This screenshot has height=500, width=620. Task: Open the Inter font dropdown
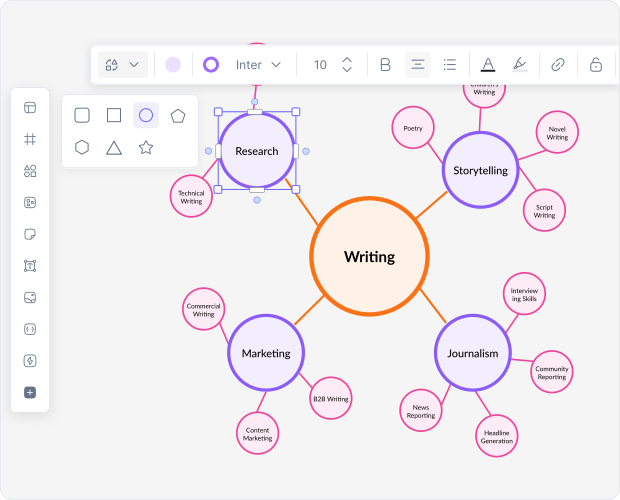tap(258, 64)
